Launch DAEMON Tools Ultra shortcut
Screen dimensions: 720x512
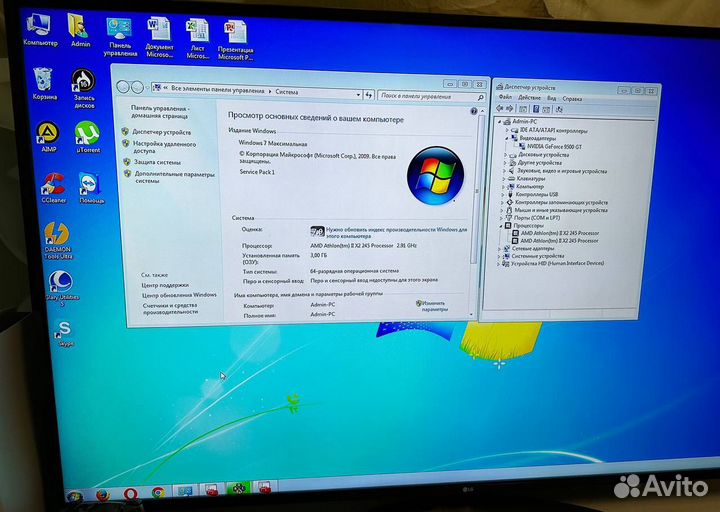[58, 241]
